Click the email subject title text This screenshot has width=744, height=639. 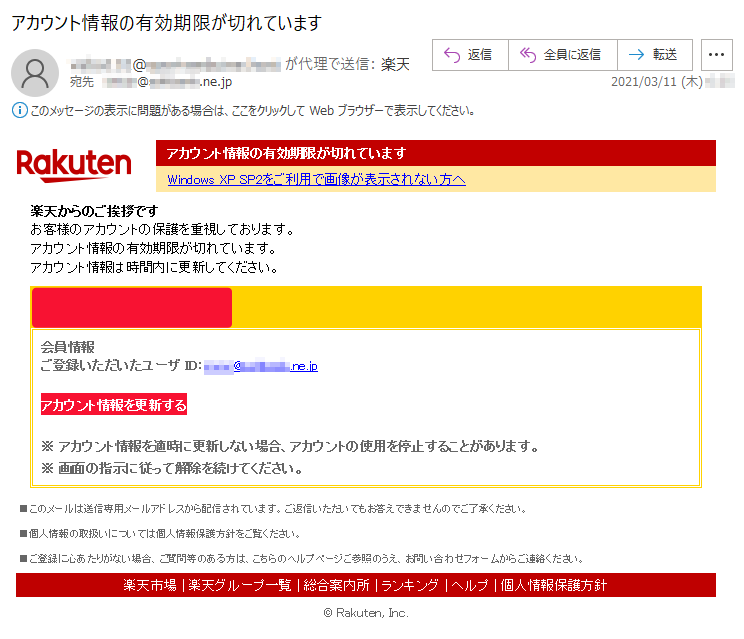(x=167, y=23)
